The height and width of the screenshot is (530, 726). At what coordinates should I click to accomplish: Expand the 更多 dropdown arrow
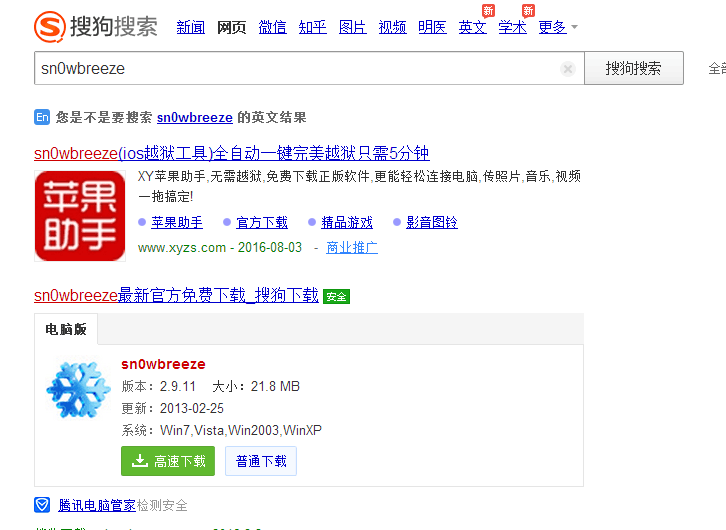pyautogui.click(x=574, y=27)
